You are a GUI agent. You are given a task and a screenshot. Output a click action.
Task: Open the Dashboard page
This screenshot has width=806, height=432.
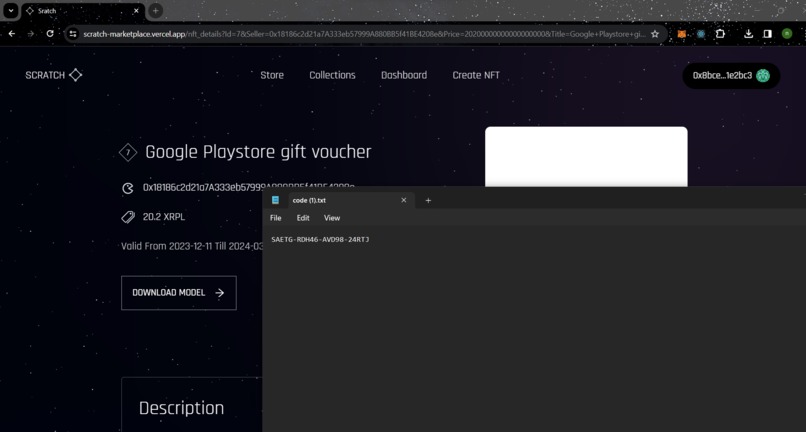404,75
